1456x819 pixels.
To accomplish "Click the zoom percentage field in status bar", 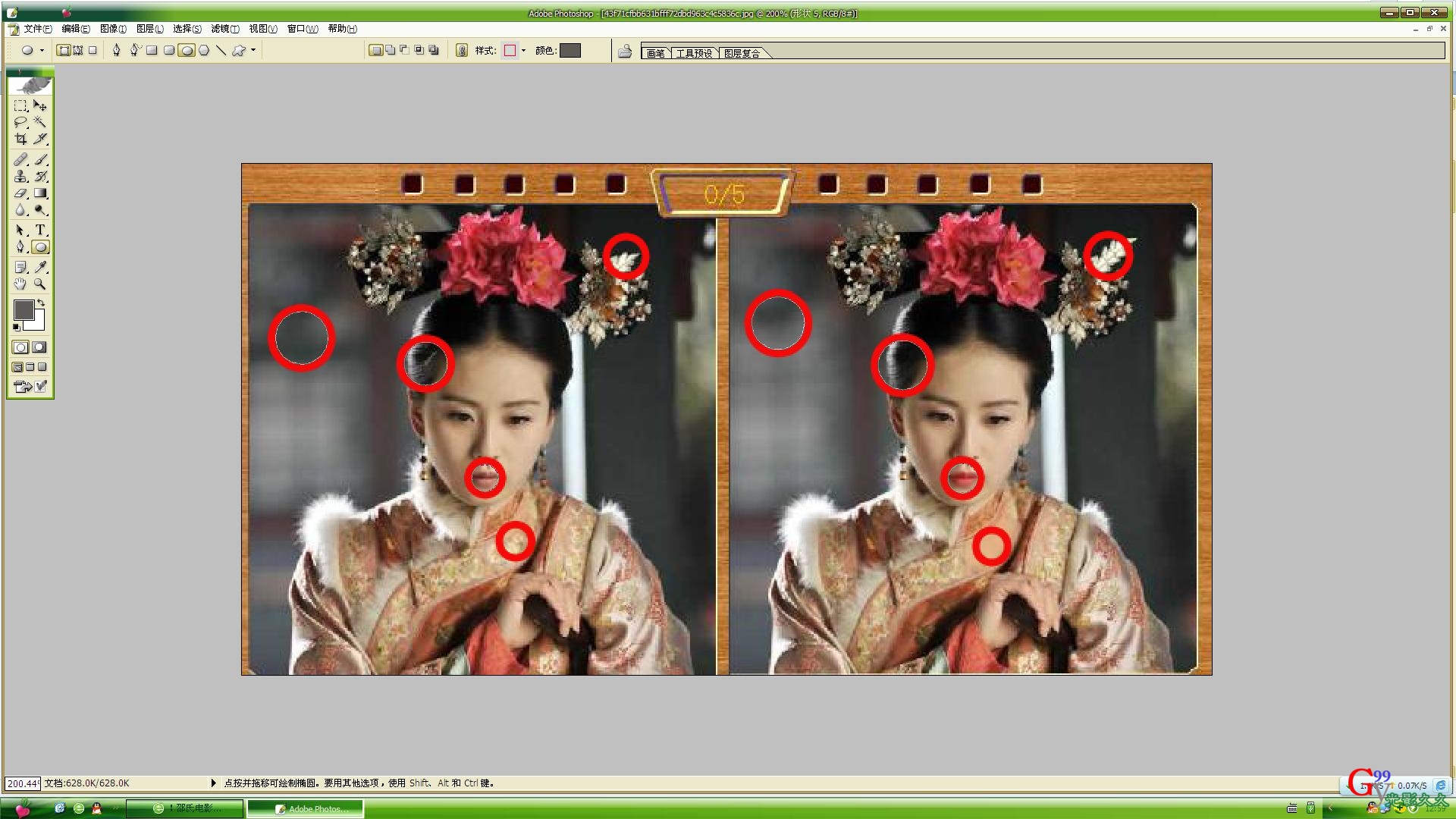I will click(22, 783).
